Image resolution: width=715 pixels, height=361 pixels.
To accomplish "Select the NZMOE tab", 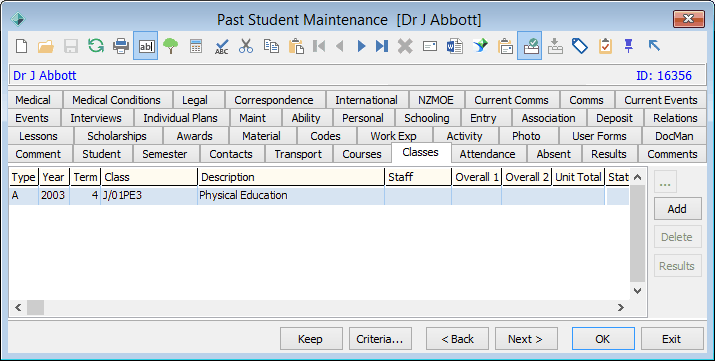I will [x=436, y=100].
